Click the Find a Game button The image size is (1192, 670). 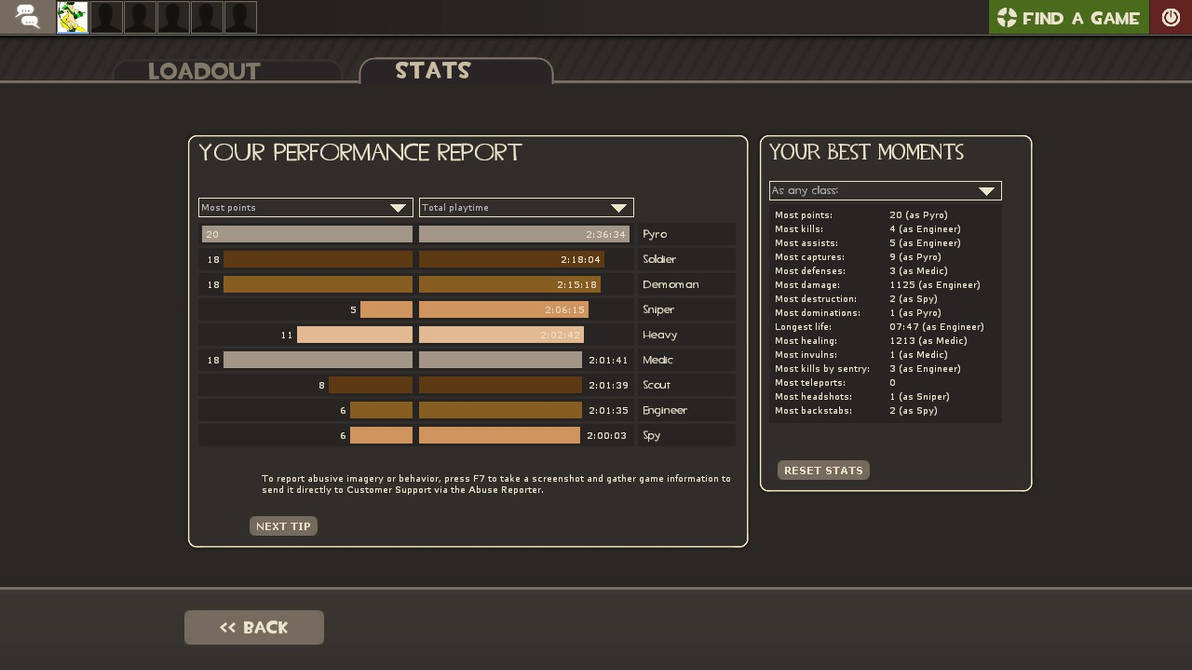pos(1069,17)
